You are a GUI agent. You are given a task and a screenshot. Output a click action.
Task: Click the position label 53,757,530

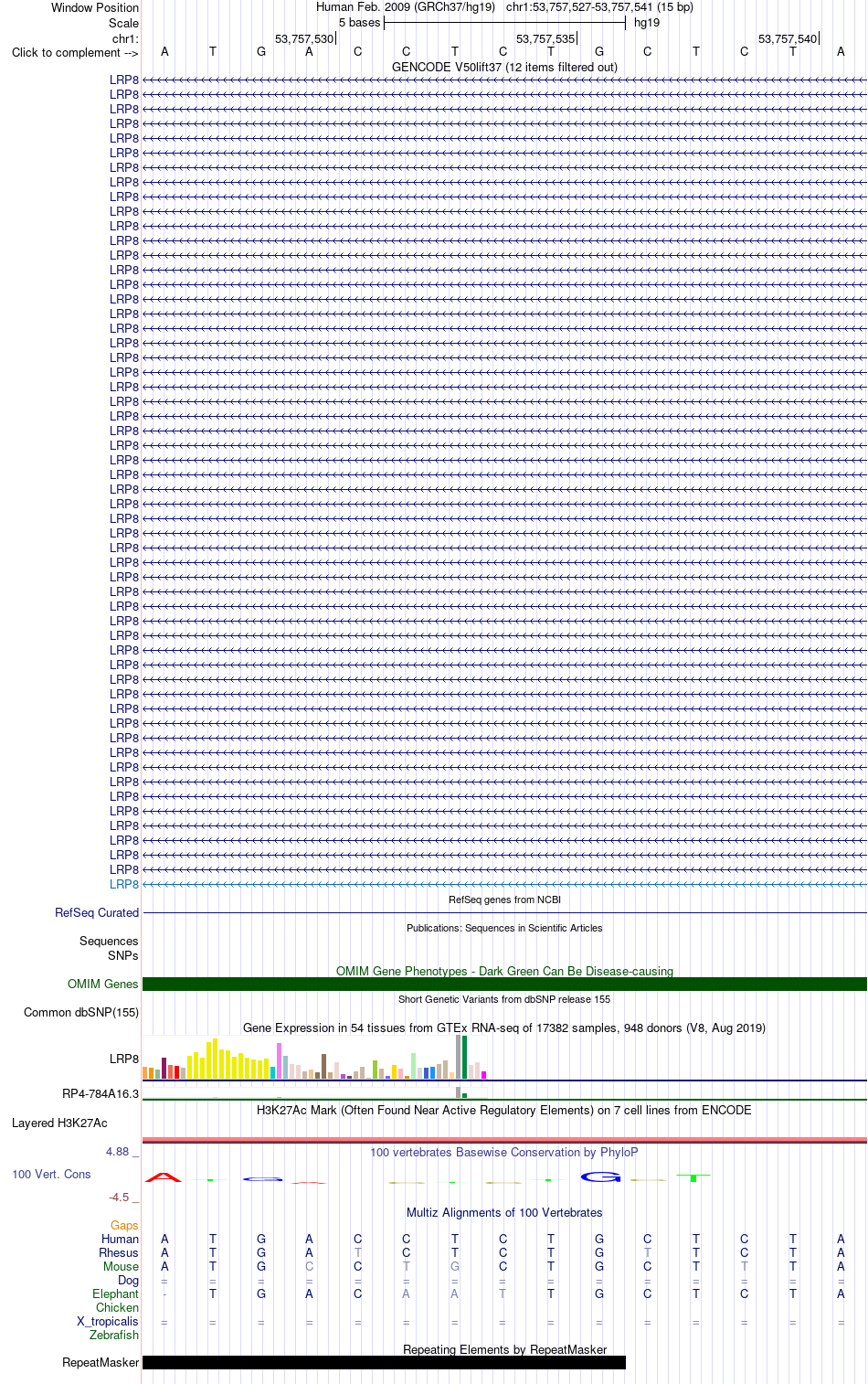tap(304, 38)
